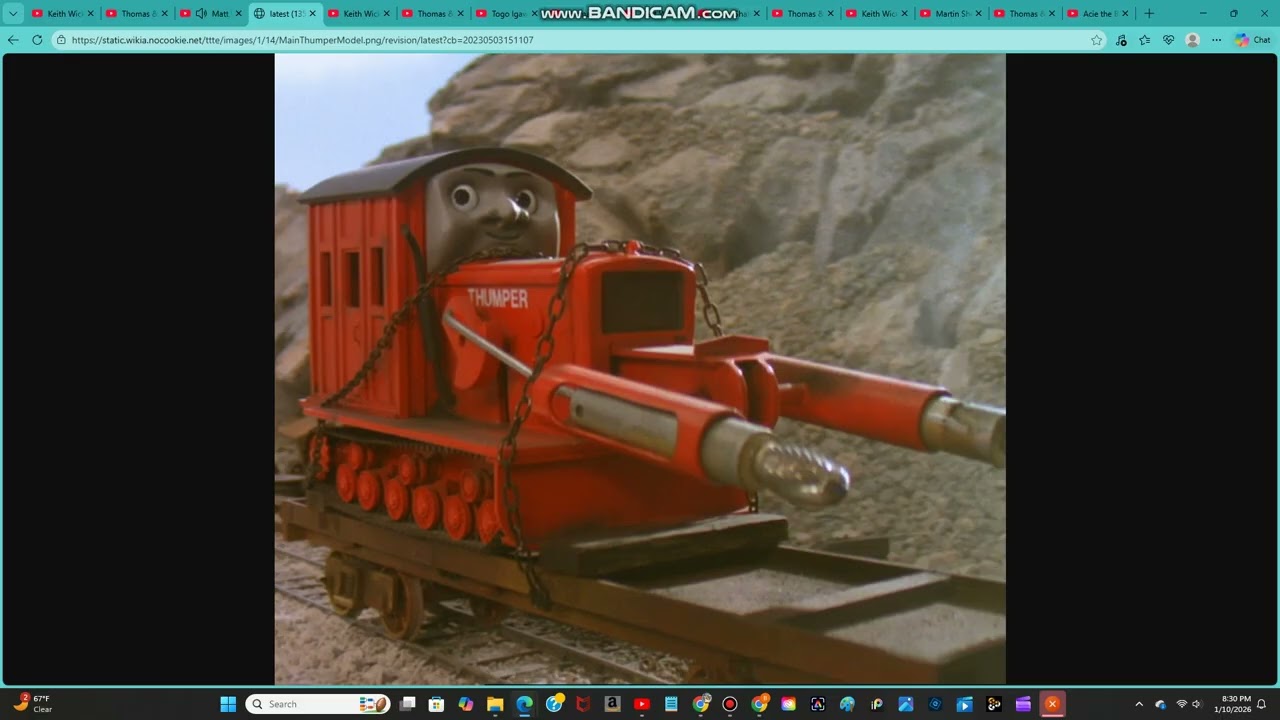
Task: Open Browser essentials heart icon
Action: tap(1168, 40)
